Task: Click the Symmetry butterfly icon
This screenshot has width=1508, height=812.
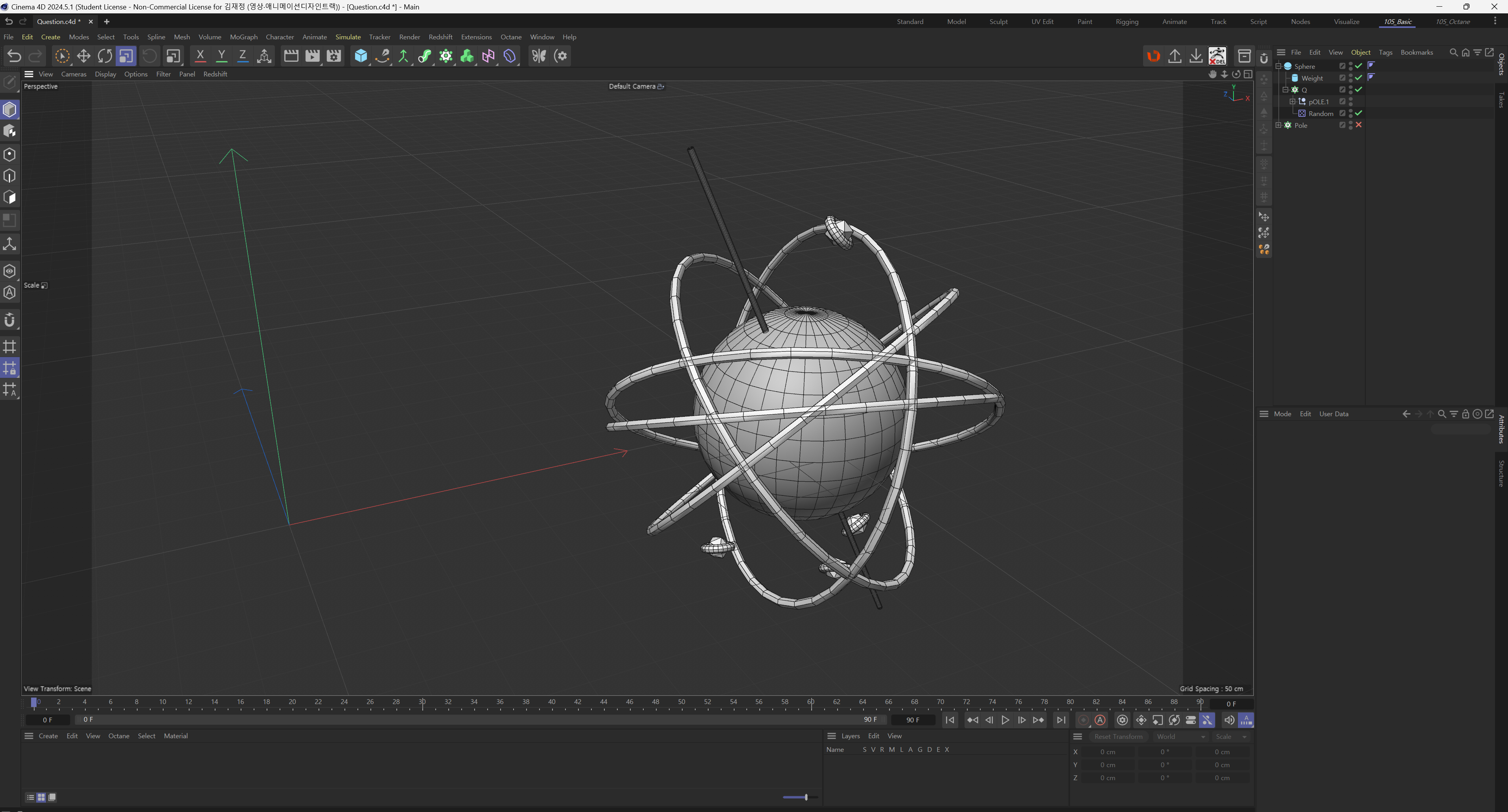Action: 539,56
